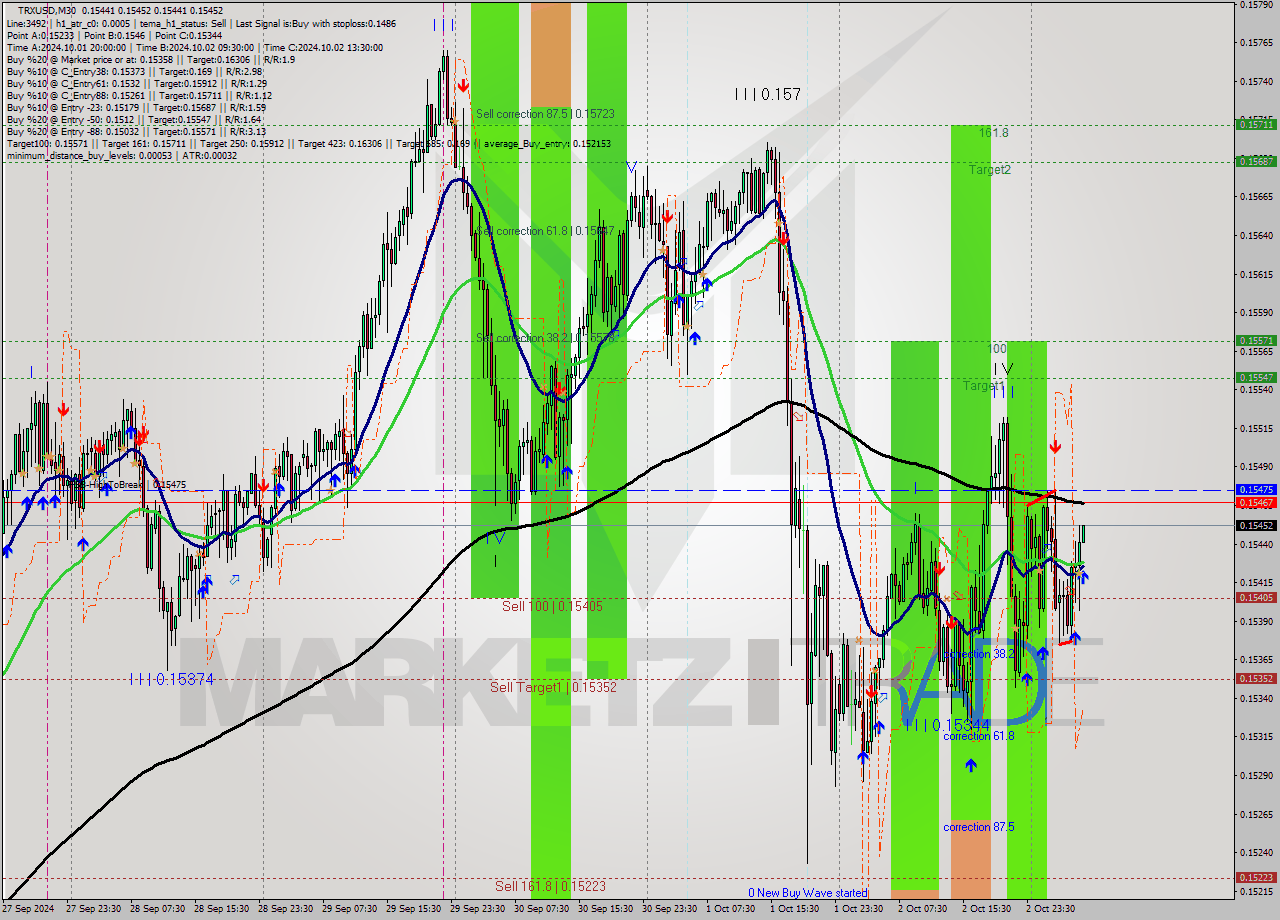This screenshot has height=920, width=1280.
Task: Click the 'I I I 0.157' wave label
Action: 768,94
